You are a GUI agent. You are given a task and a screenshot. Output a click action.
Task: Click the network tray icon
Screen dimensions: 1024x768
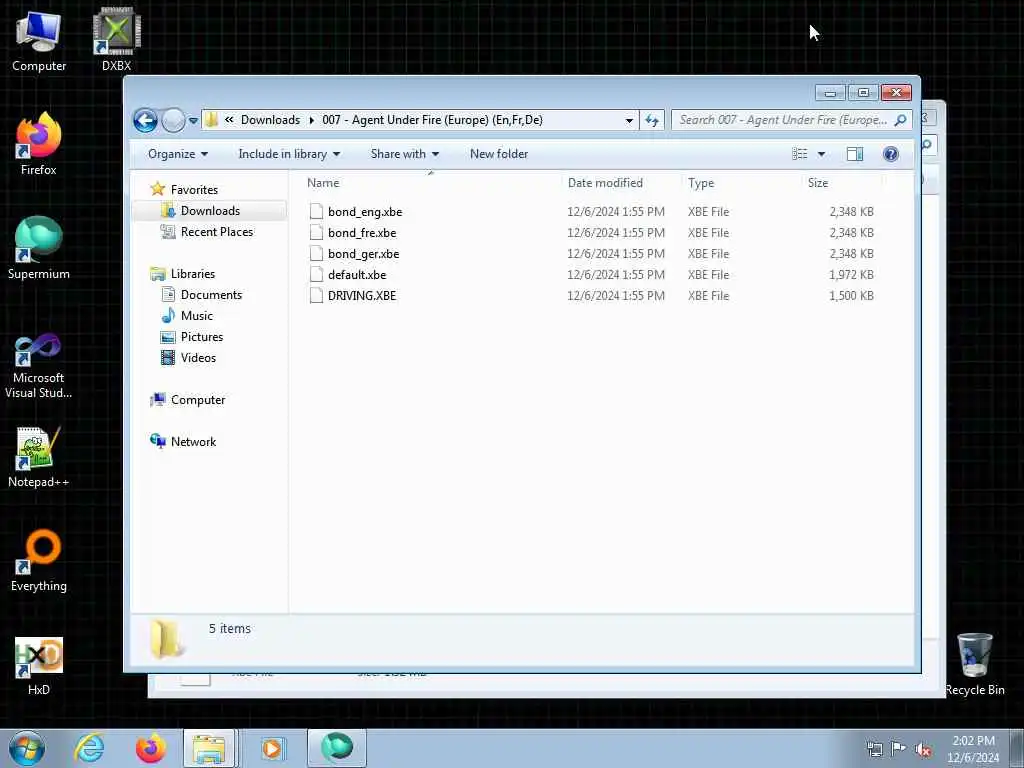tap(874, 750)
